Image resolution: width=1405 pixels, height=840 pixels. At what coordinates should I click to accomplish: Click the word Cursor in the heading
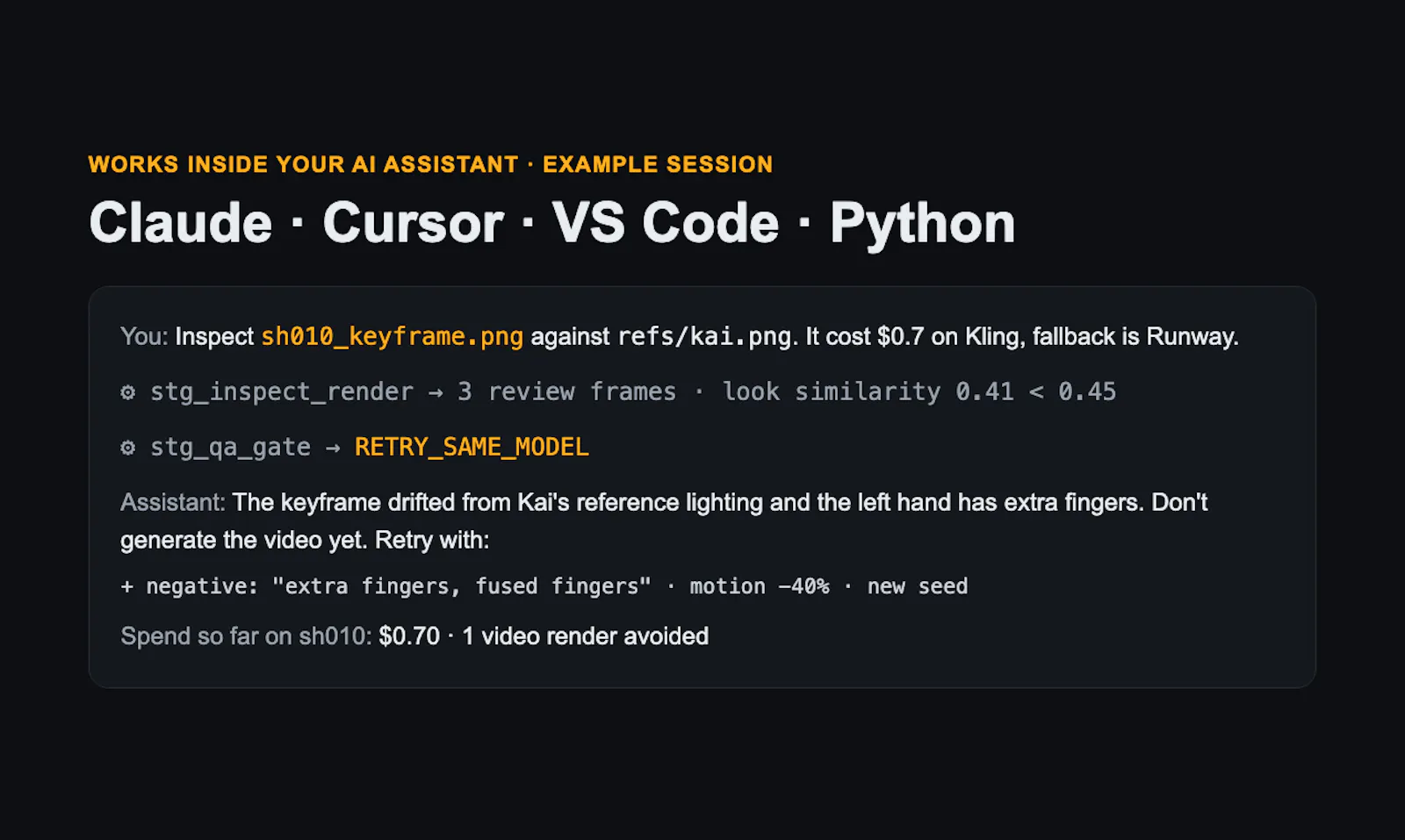point(414,223)
